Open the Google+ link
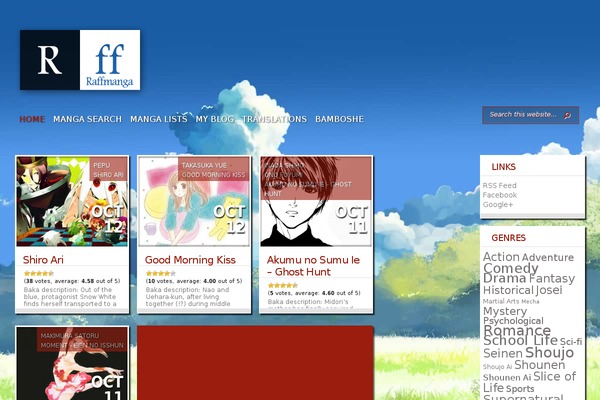This screenshot has height=400, width=600. tap(498, 204)
